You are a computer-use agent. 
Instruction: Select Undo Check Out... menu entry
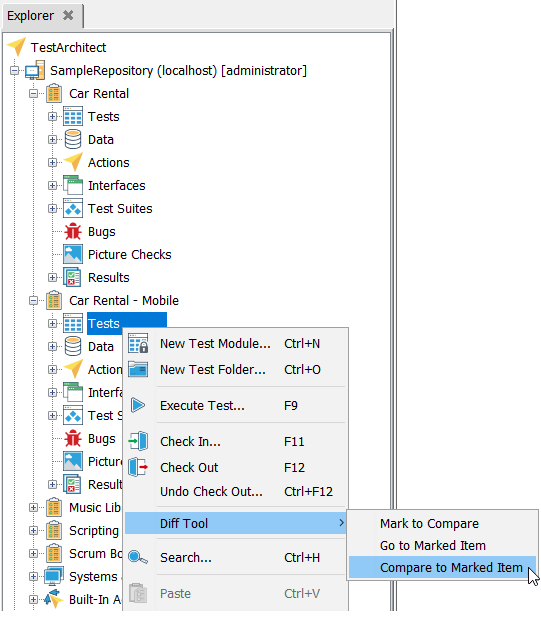pos(236,491)
